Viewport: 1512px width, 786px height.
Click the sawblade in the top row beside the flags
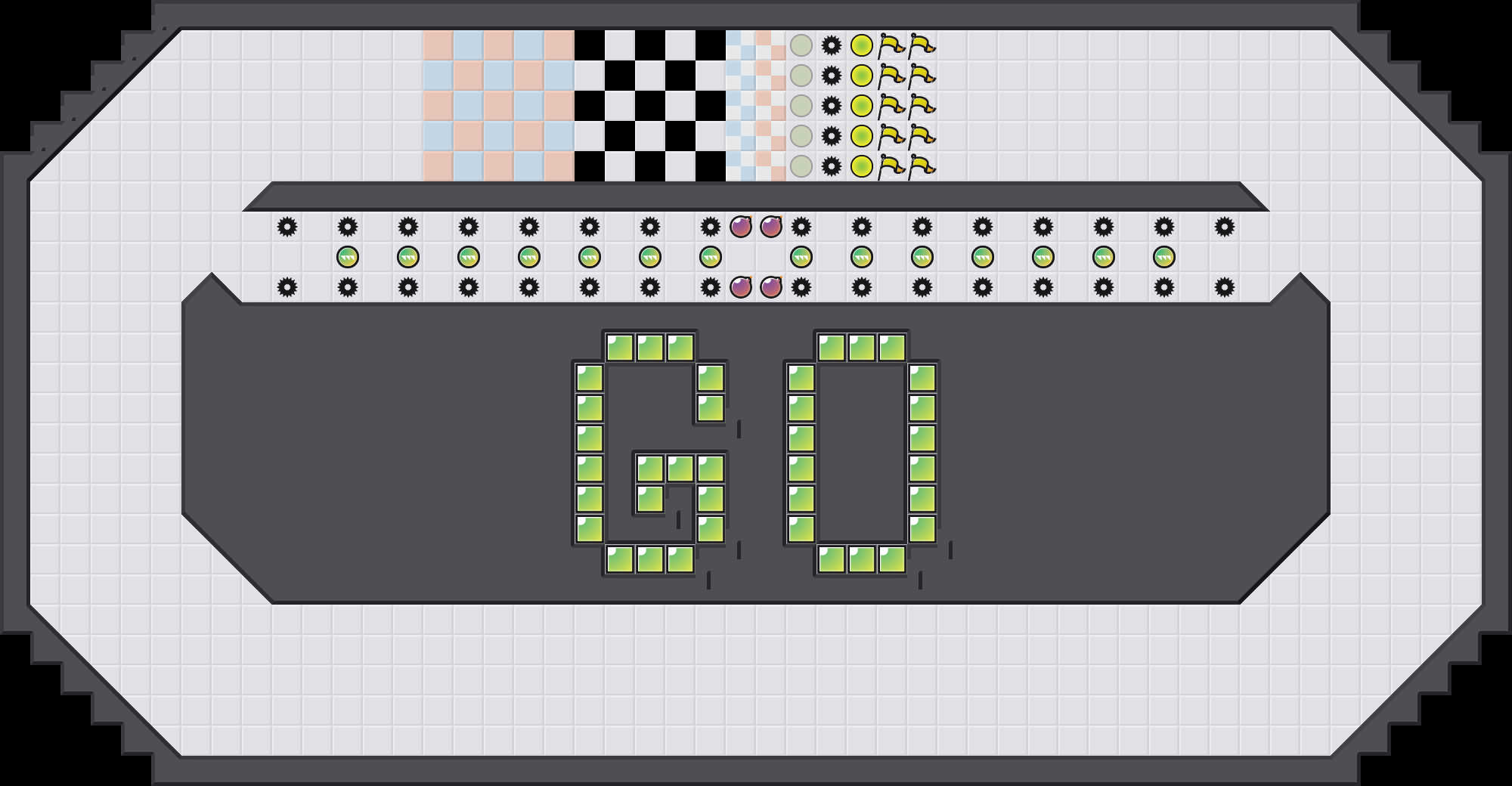click(x=831, y=45)
